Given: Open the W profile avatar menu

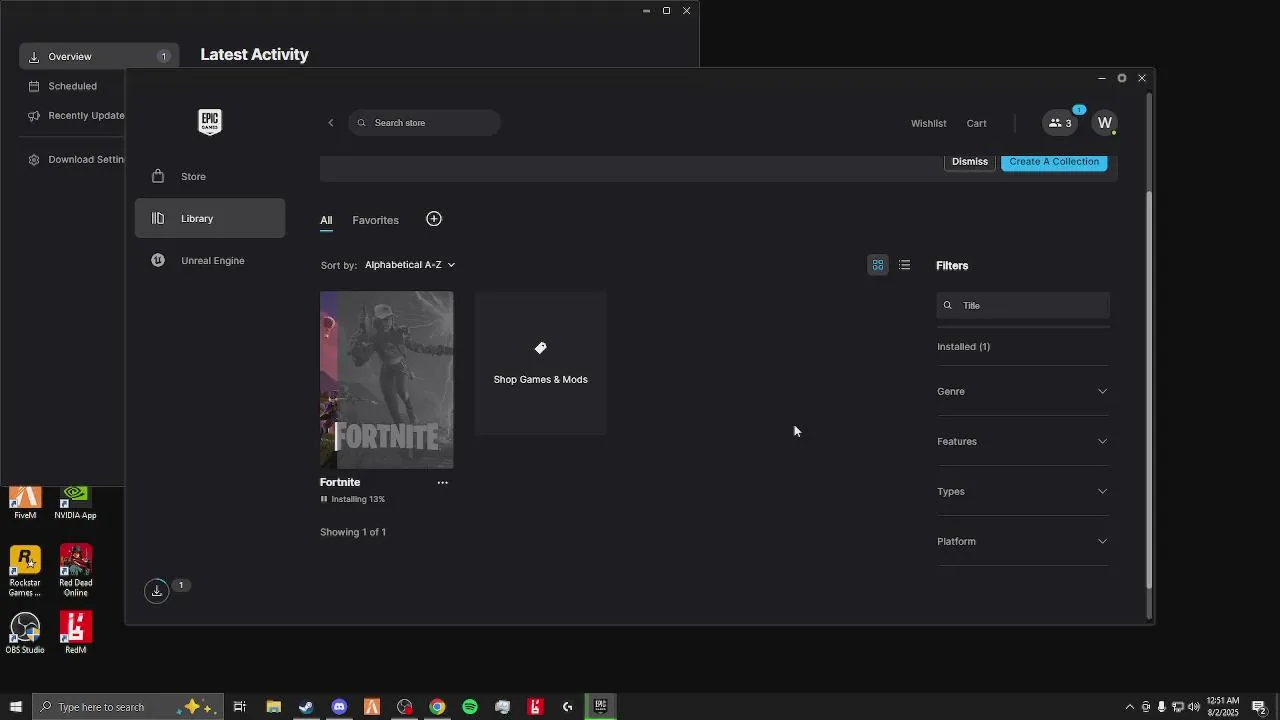Looking at the screenshot, I should (1104, 123).
